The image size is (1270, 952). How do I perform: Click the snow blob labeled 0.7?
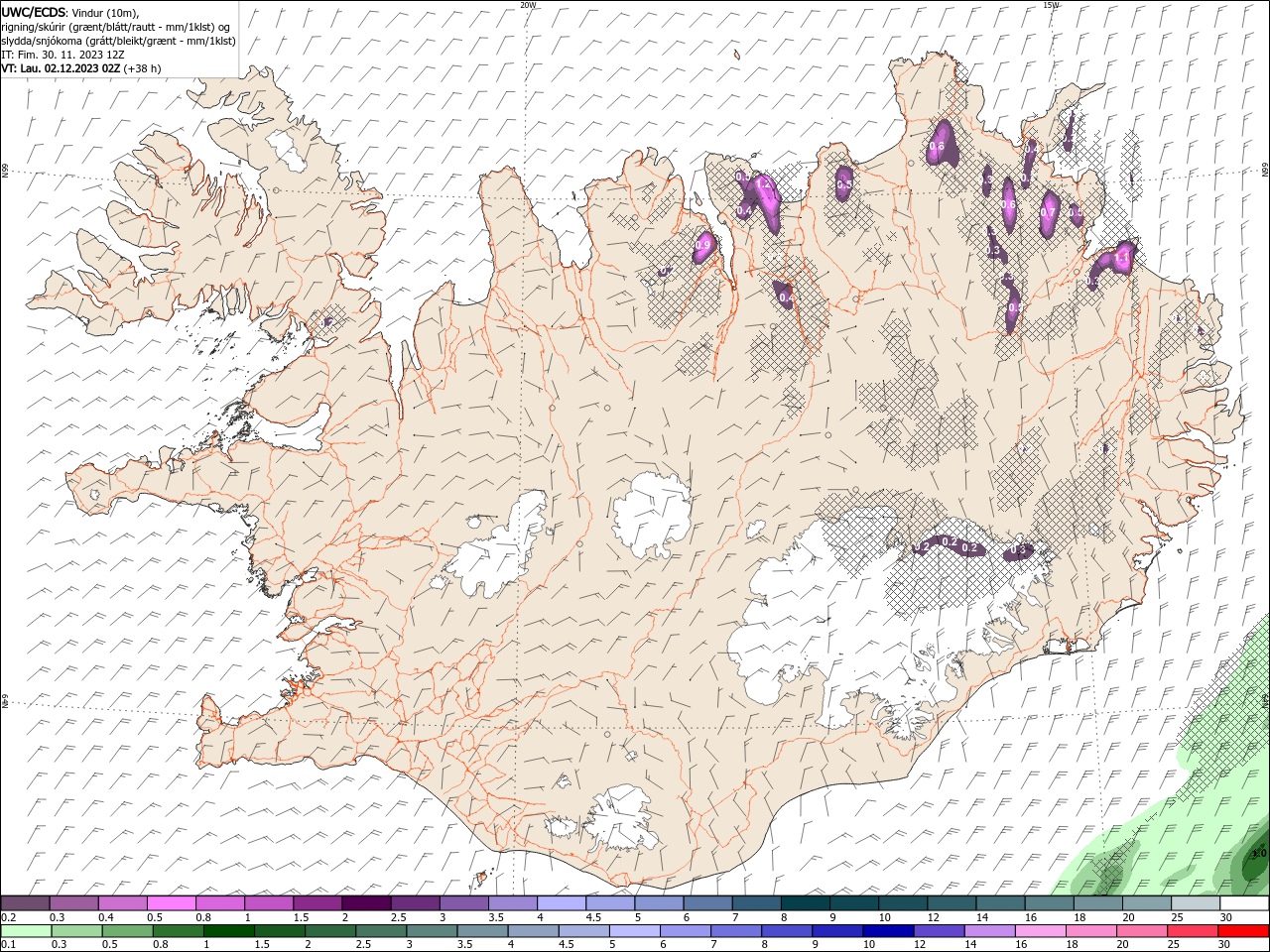click(x=1049, y=213)
